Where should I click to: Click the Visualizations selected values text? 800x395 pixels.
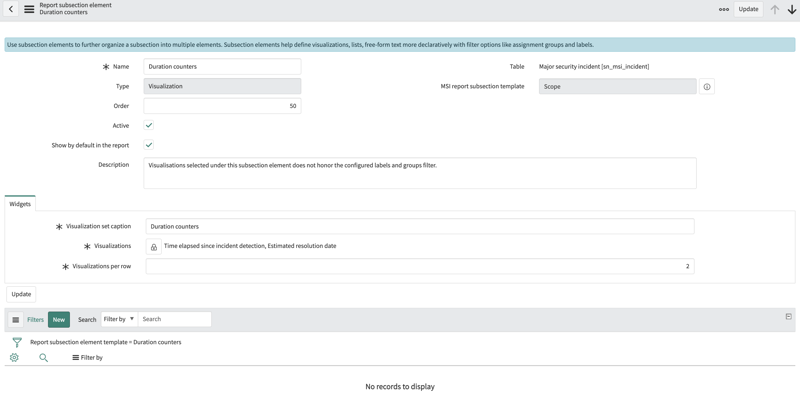tap(250, 246)
